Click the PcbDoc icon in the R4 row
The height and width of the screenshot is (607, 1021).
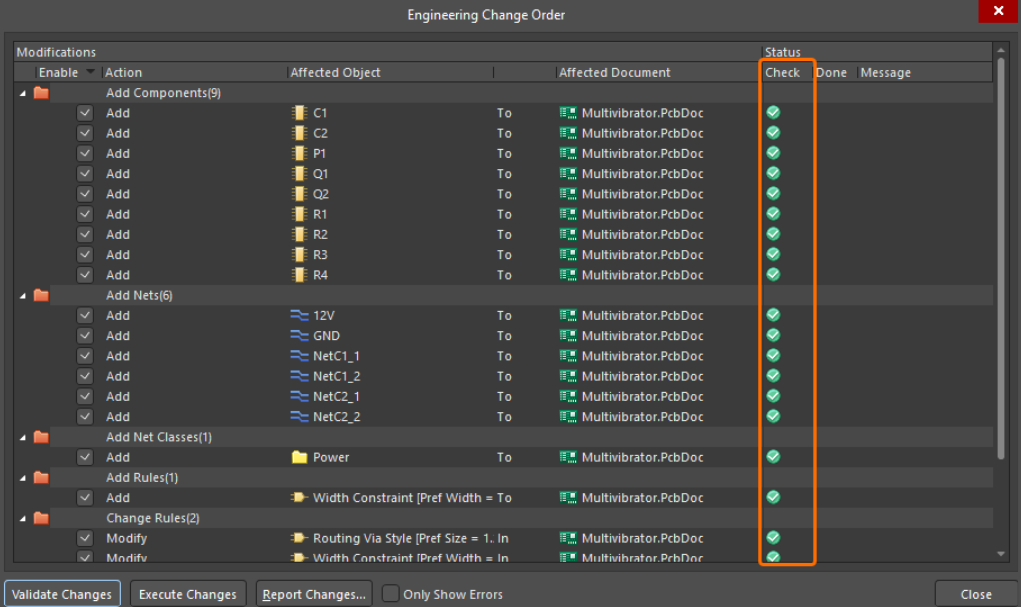568,275
